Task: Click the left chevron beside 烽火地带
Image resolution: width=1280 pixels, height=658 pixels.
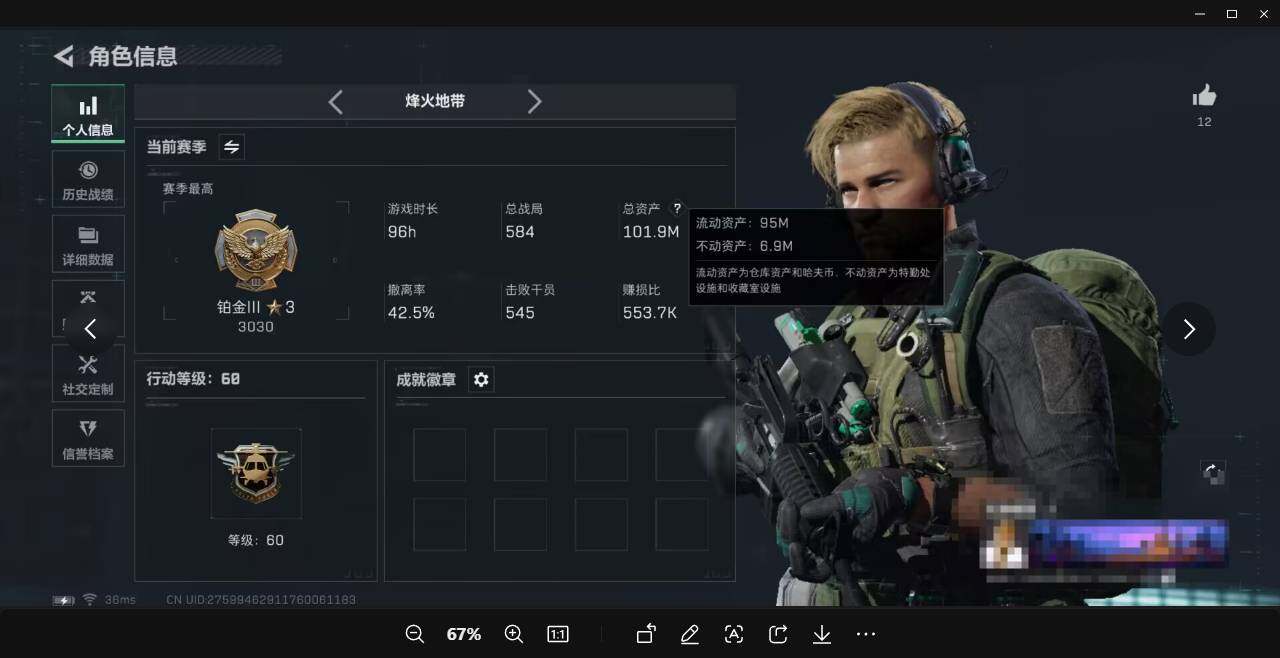Action: click(x=335, y=101)
